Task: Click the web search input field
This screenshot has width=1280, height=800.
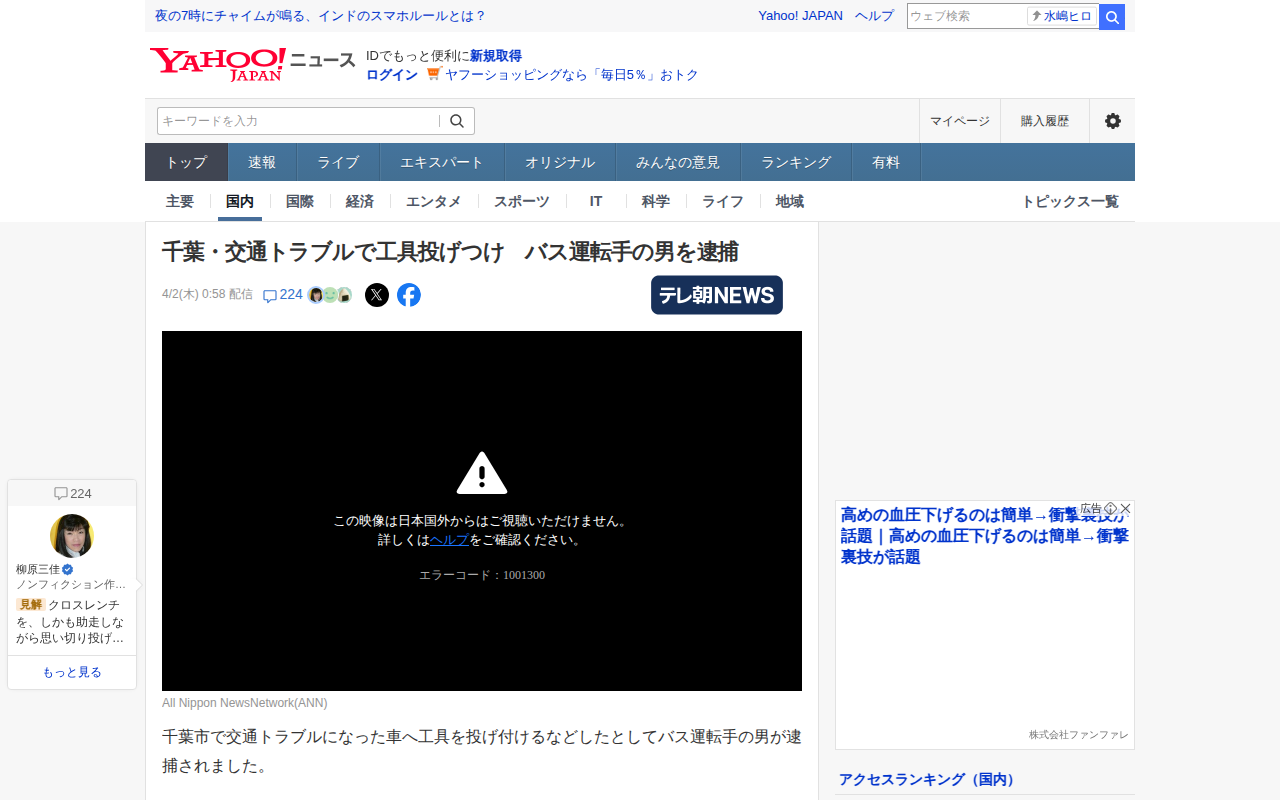Action: point(967,17)
